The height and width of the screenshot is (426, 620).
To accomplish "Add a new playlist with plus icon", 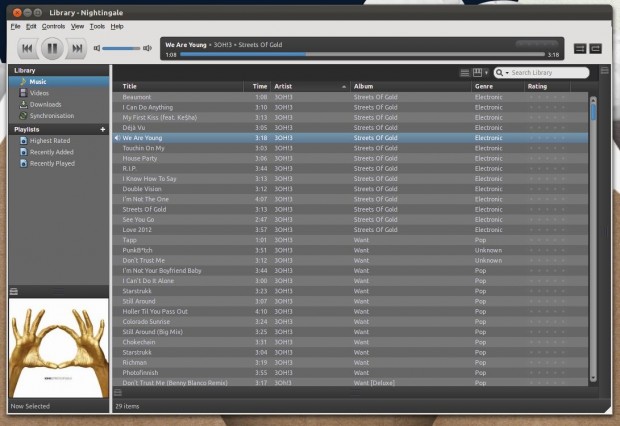I will pyautogui.click(x=103, y=129).
